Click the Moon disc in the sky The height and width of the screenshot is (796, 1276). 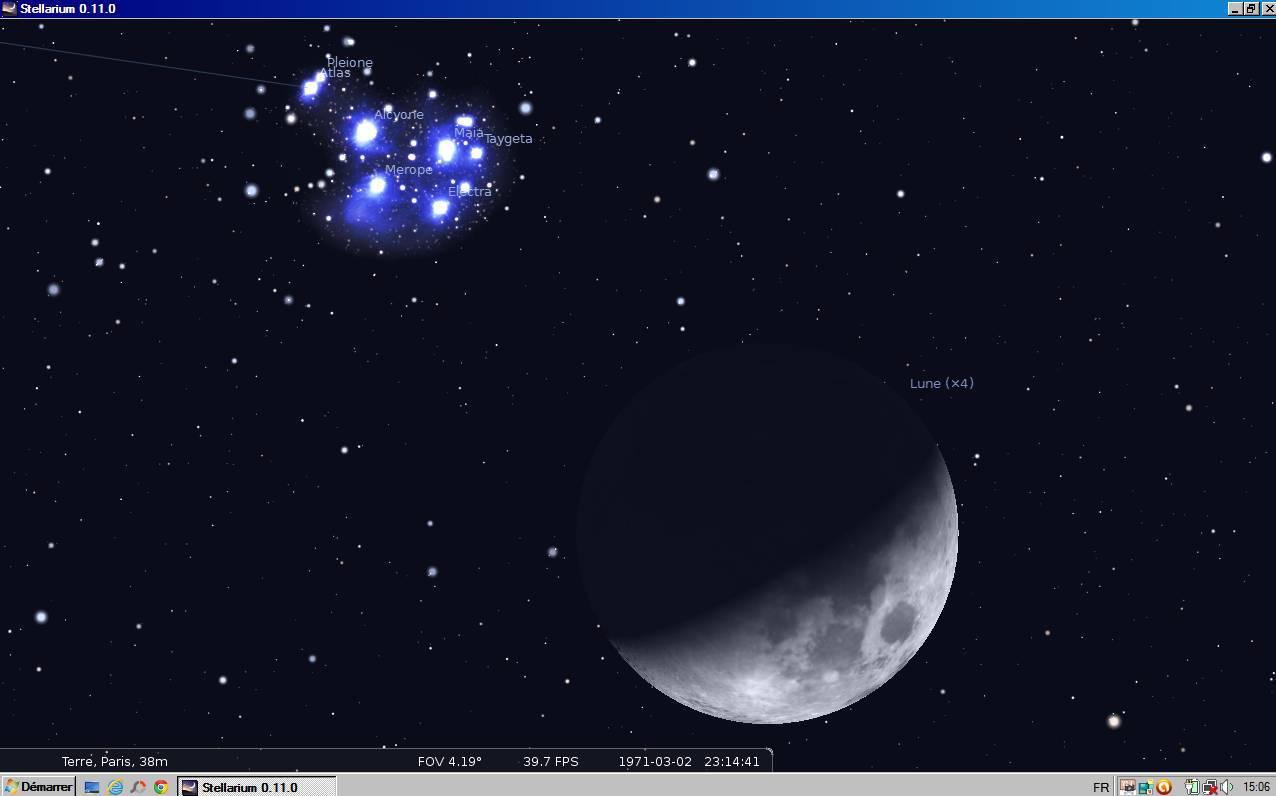(767, 533)
